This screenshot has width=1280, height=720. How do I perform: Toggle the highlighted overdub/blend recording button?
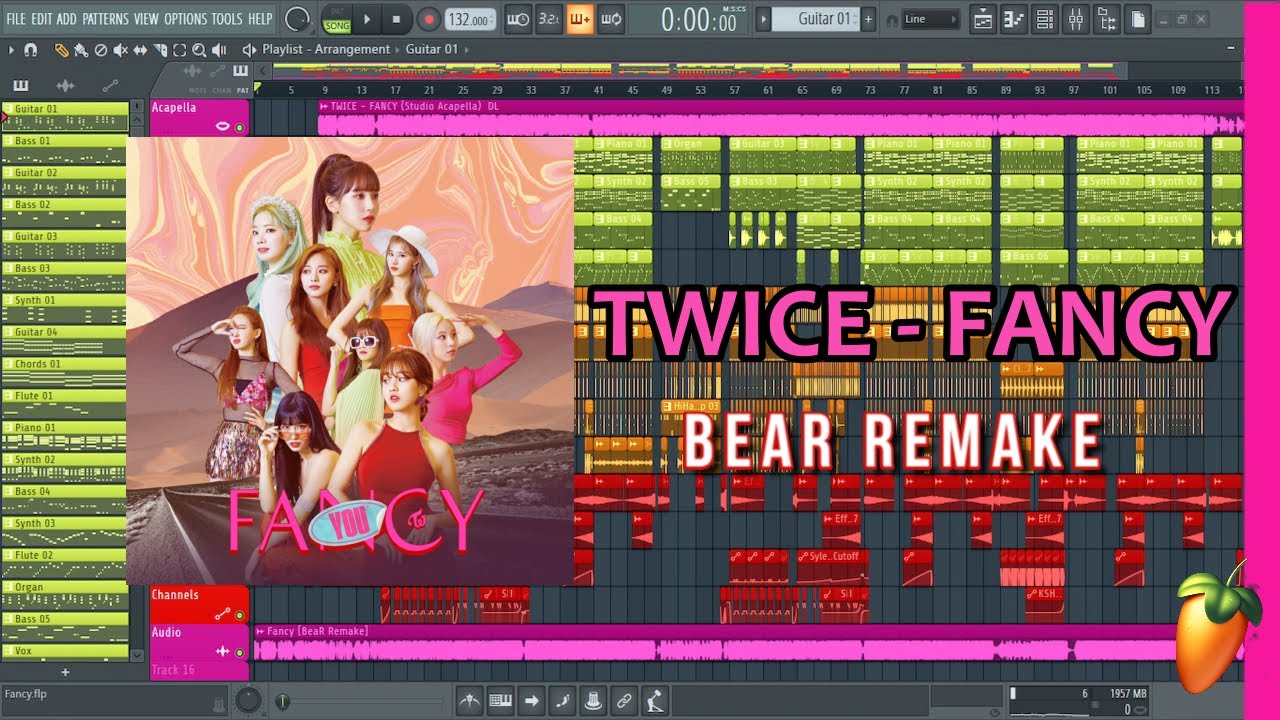click(x=580, y=19)
